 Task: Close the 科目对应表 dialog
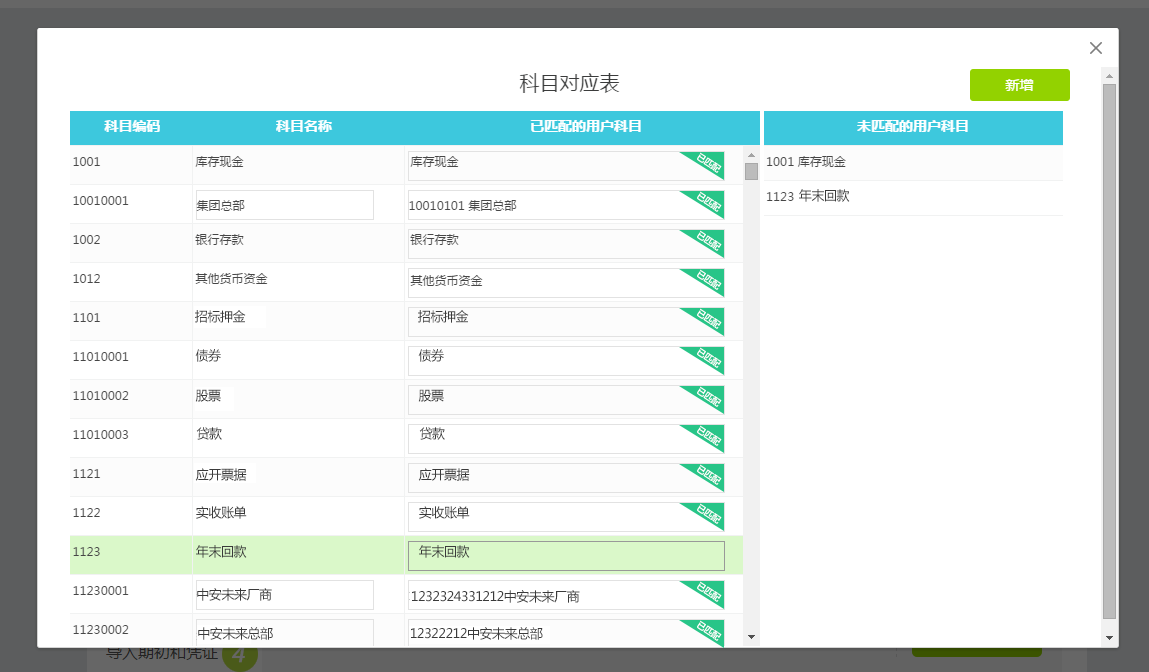[x=1096, y=48]
